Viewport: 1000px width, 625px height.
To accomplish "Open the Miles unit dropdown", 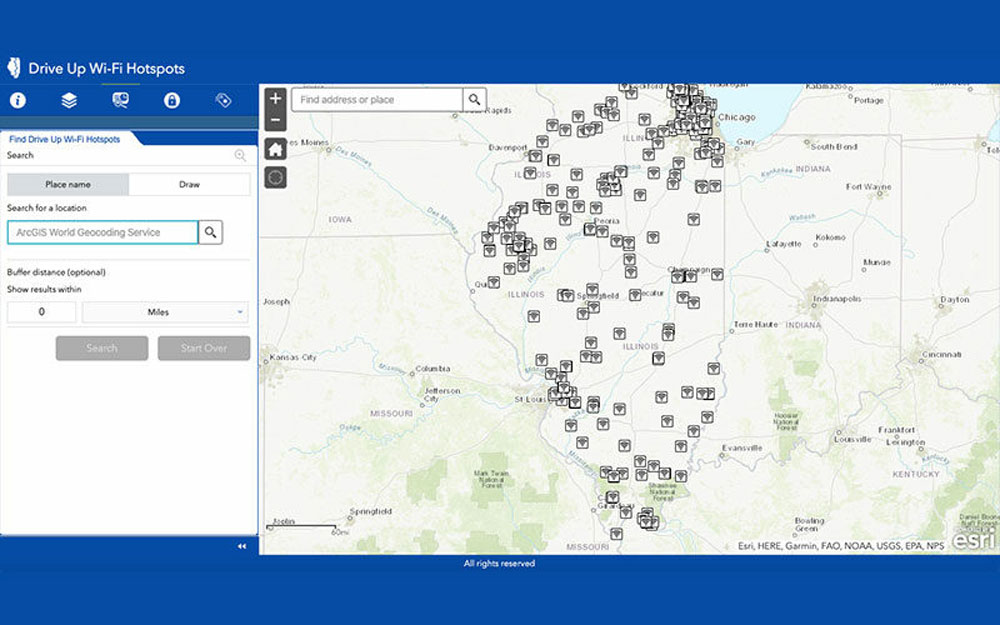I will [x=165, y=312].
